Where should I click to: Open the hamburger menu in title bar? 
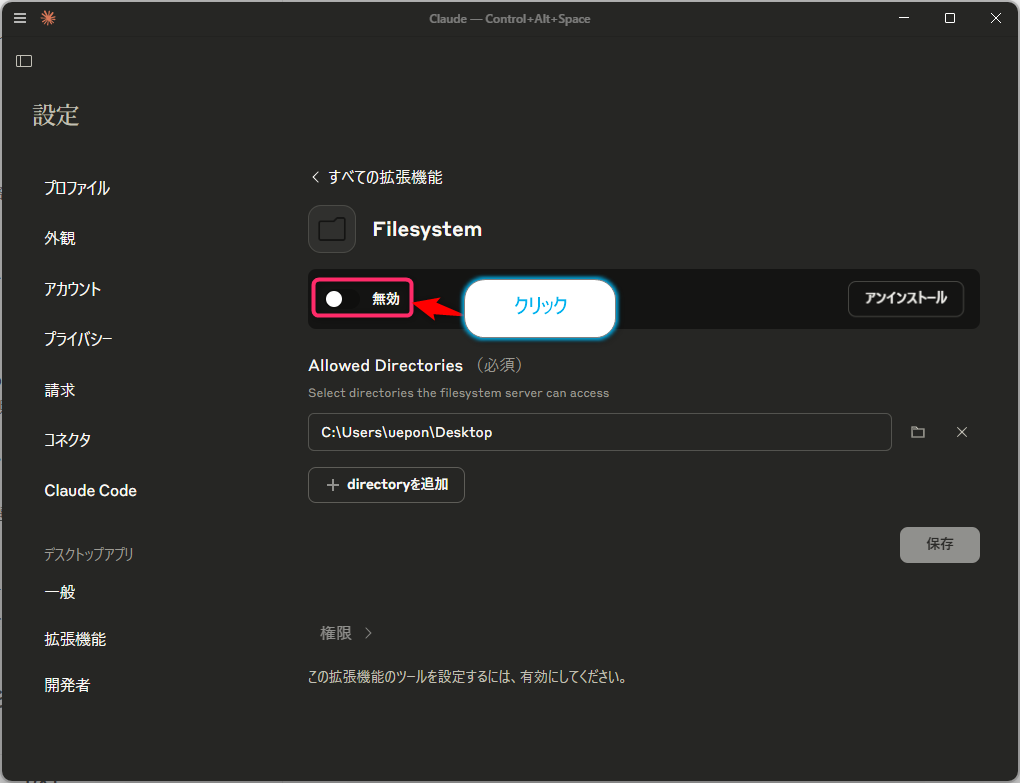point(20,18)
